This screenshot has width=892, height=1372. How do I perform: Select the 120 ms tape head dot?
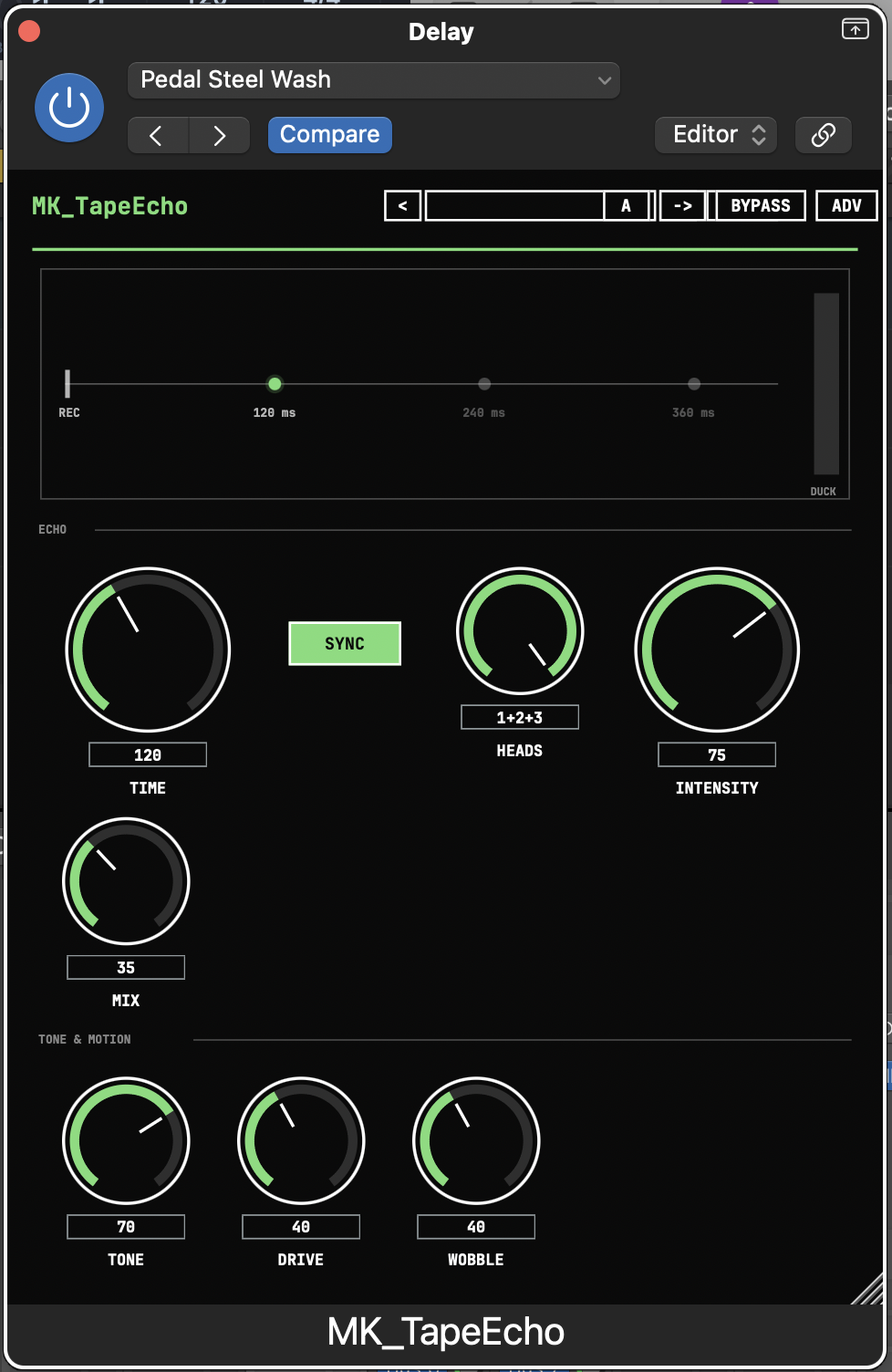[275, 384]
